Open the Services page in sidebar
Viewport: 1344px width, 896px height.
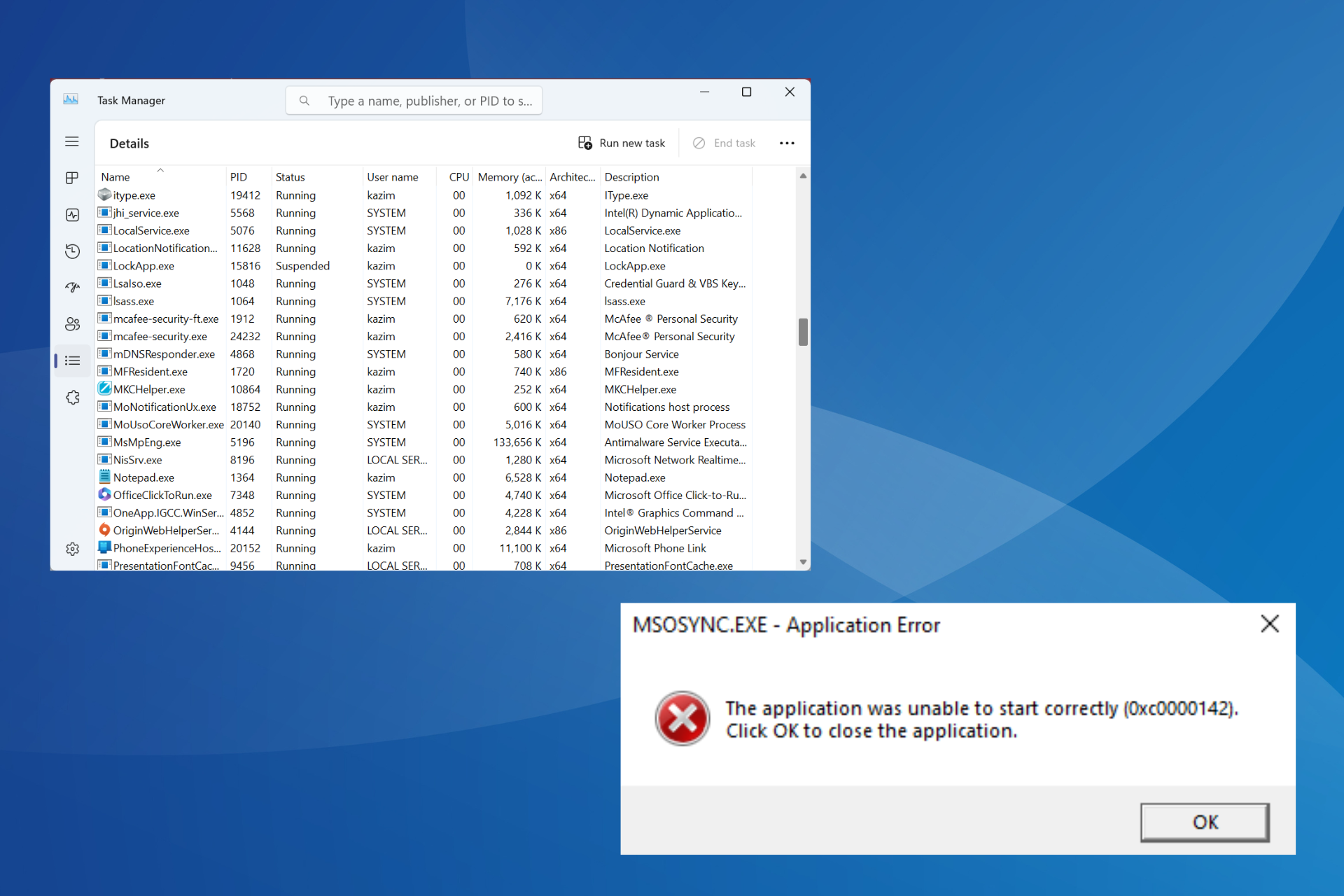tap(72, 398)
